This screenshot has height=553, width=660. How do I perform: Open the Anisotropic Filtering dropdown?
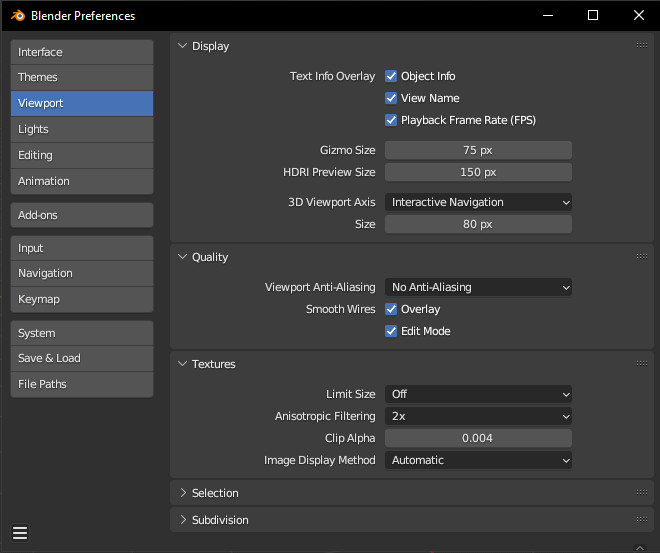[x=478, y=416]
